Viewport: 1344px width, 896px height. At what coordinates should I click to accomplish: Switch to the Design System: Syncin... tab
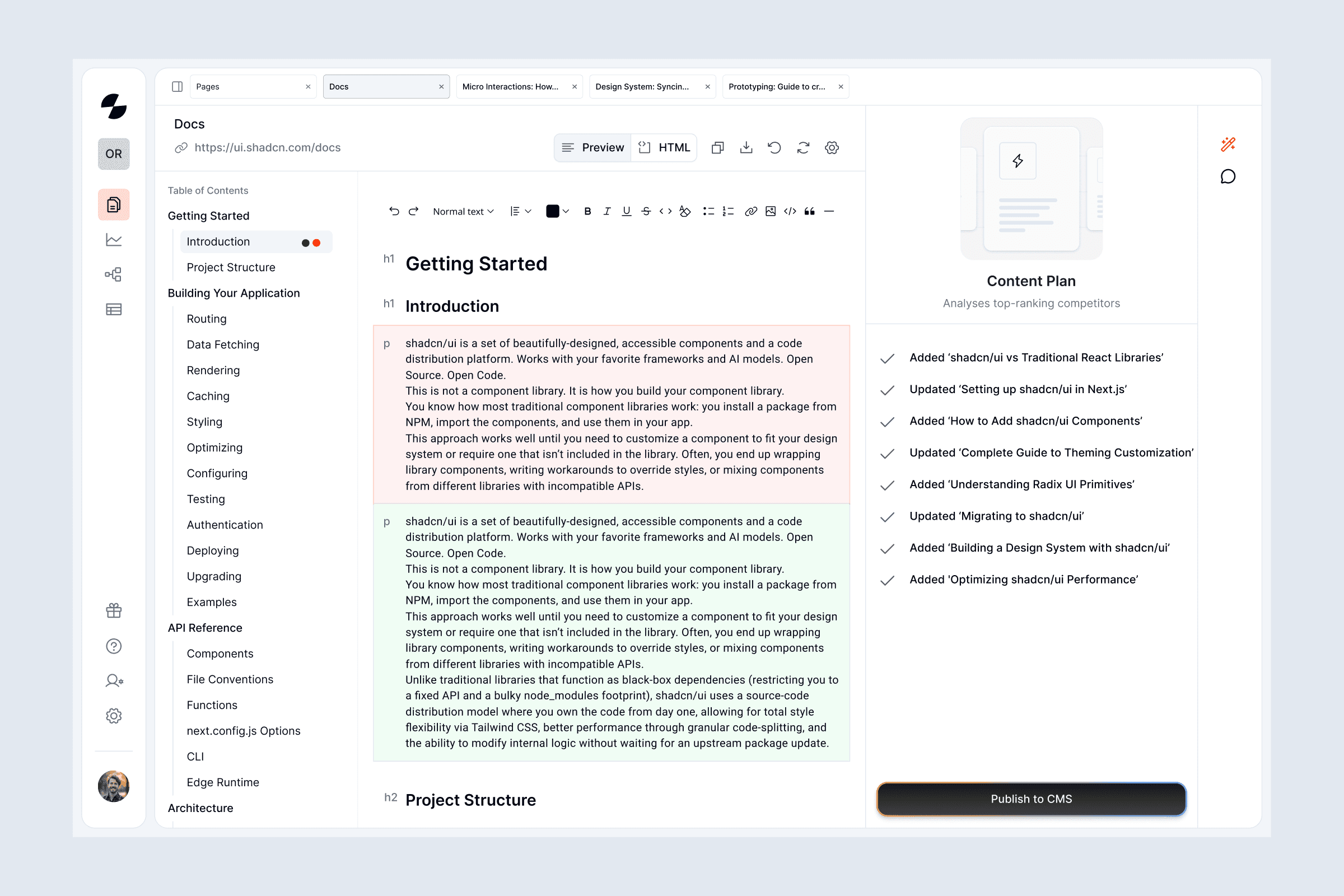tap(642, 87)
